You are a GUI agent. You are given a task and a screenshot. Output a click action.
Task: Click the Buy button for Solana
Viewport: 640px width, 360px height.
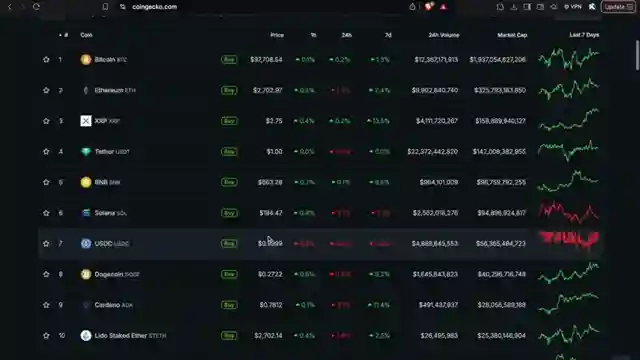point(229,213)
